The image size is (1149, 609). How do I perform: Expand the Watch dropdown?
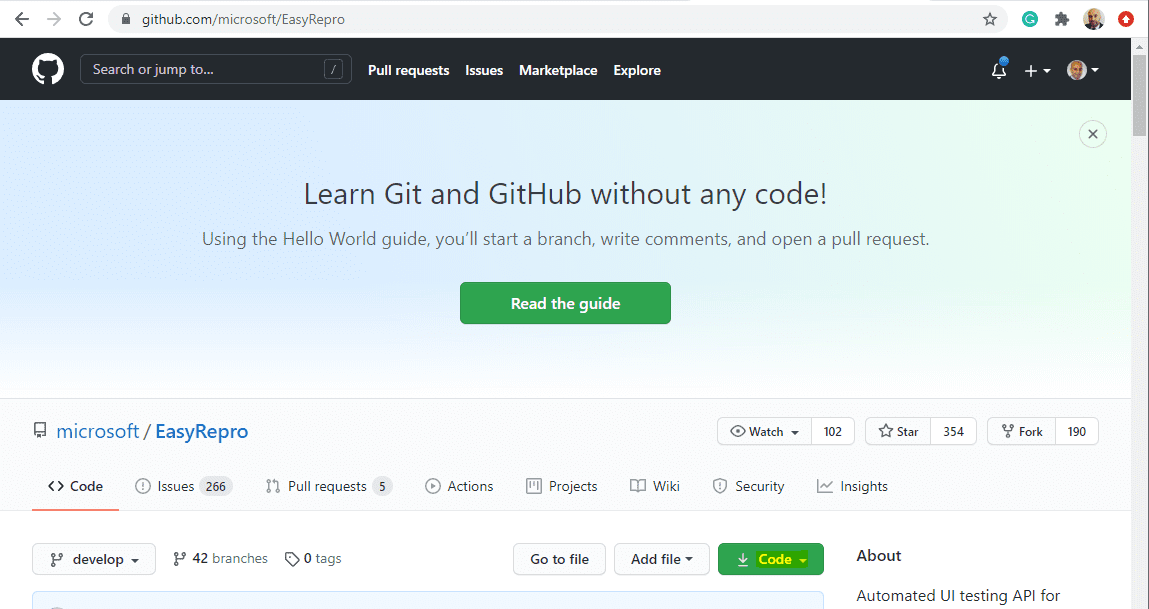(x=765, y=431)
